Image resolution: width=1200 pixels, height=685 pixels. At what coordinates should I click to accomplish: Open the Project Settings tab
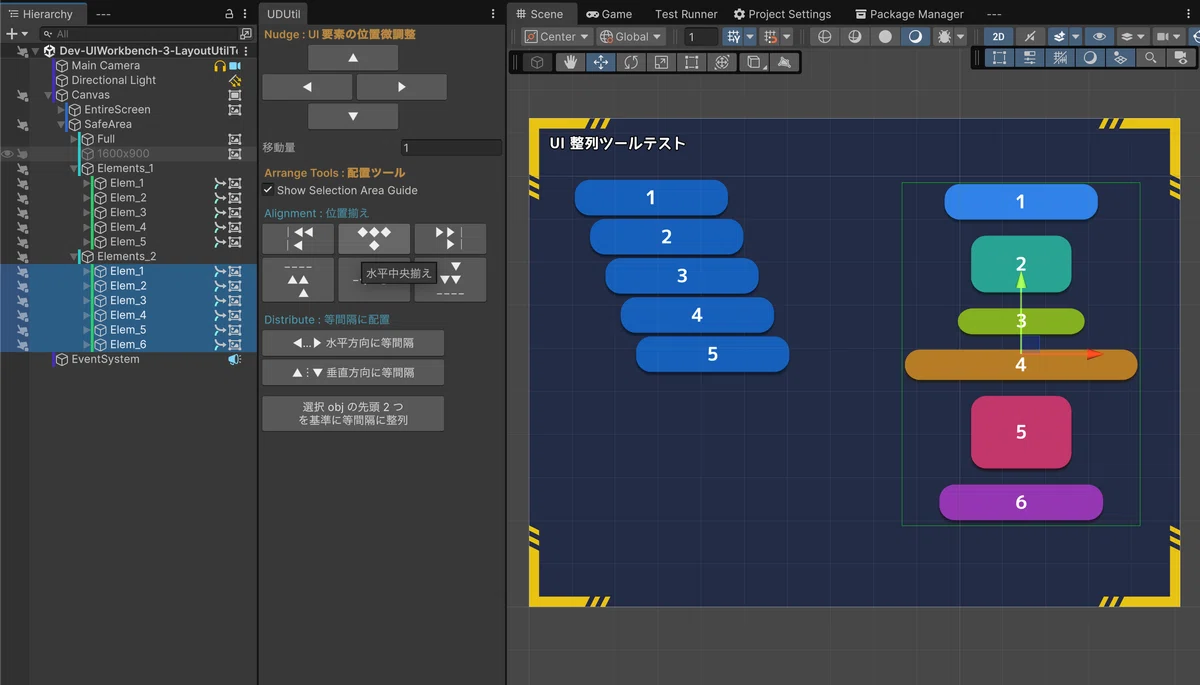(x=782, y=14)
